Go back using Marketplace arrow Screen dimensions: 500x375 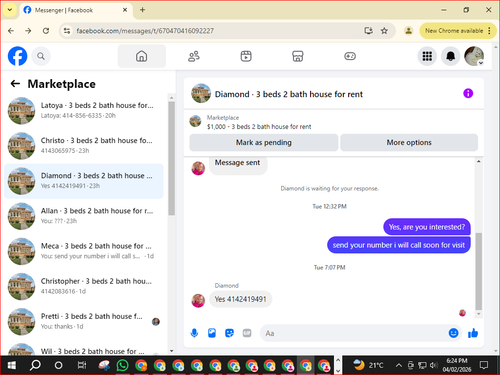[15, 84]
